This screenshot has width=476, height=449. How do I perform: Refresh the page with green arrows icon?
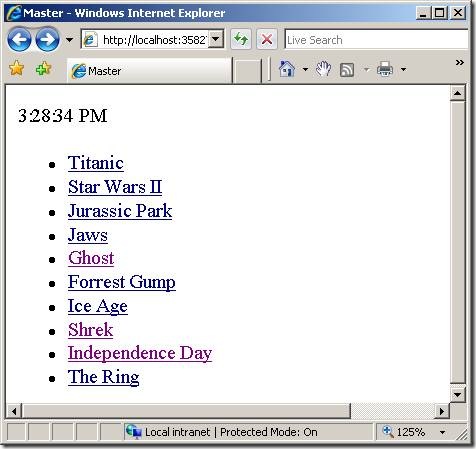240,40
